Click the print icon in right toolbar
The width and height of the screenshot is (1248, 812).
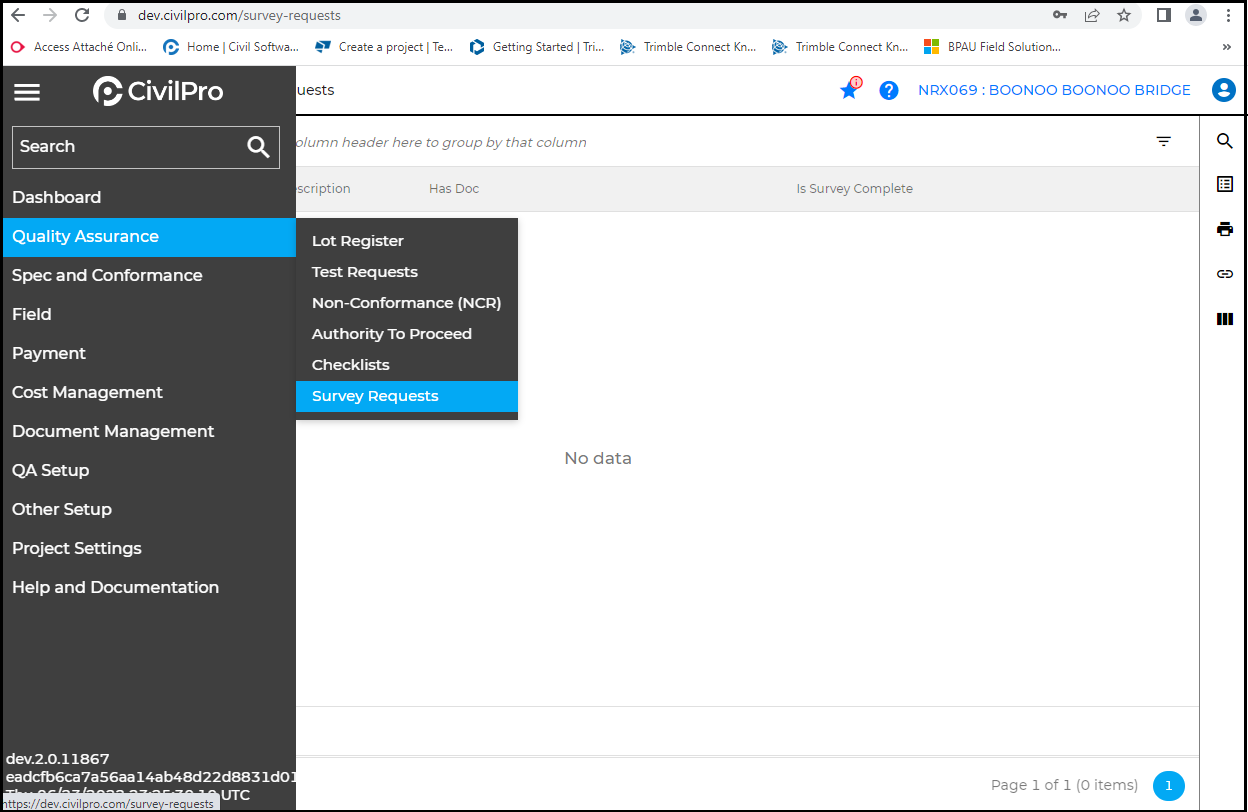1224,229
